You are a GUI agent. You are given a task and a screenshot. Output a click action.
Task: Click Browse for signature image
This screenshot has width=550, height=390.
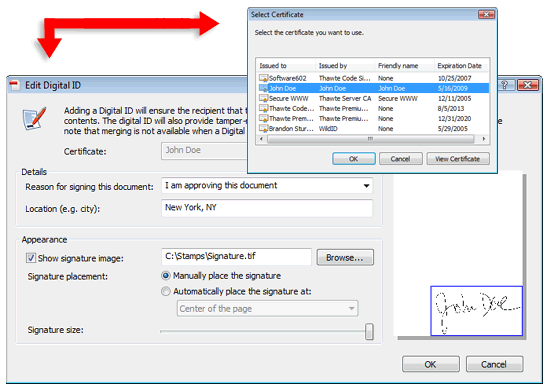[345, 258]
